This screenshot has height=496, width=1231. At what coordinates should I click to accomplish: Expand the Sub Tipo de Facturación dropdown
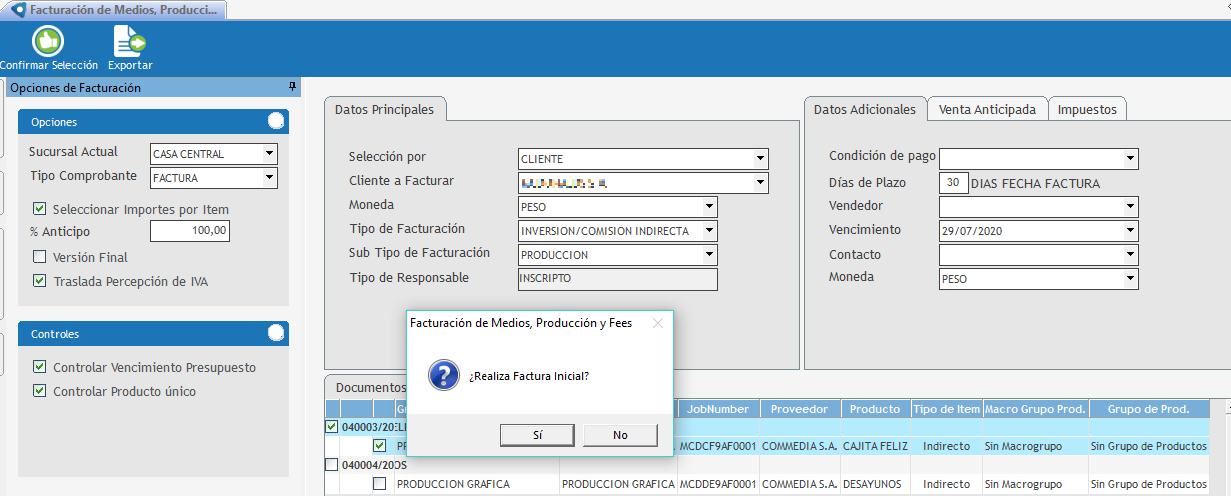point(709,255)
